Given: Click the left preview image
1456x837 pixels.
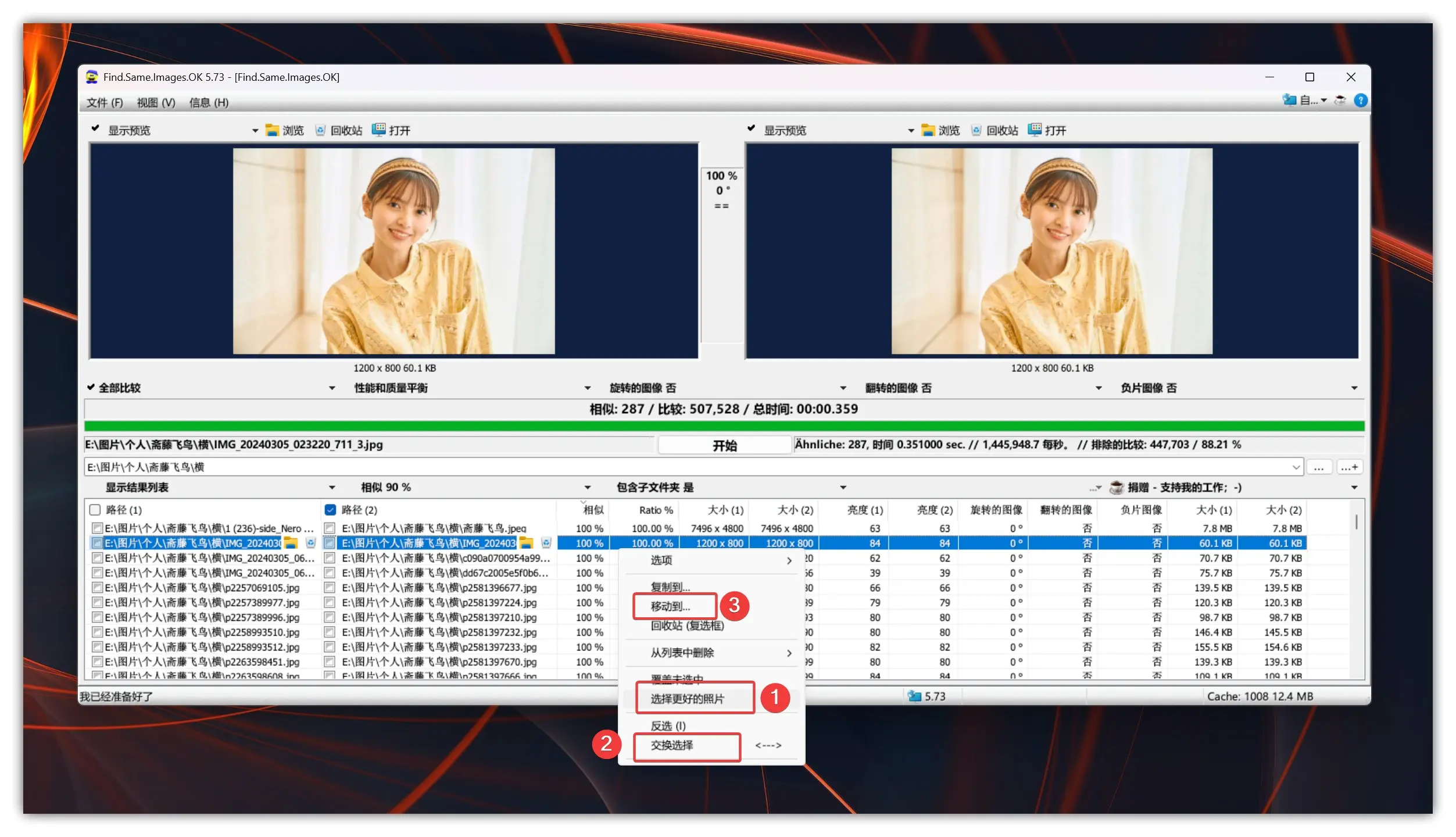Looking at the screenshot, I should pyautogui.click(x=393, y=251).
